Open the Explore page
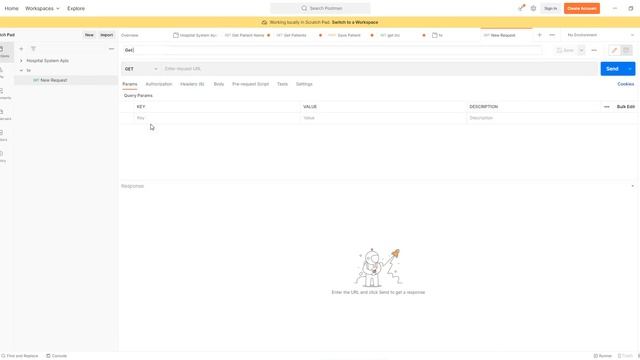The image size is (640, 360). 76,8
